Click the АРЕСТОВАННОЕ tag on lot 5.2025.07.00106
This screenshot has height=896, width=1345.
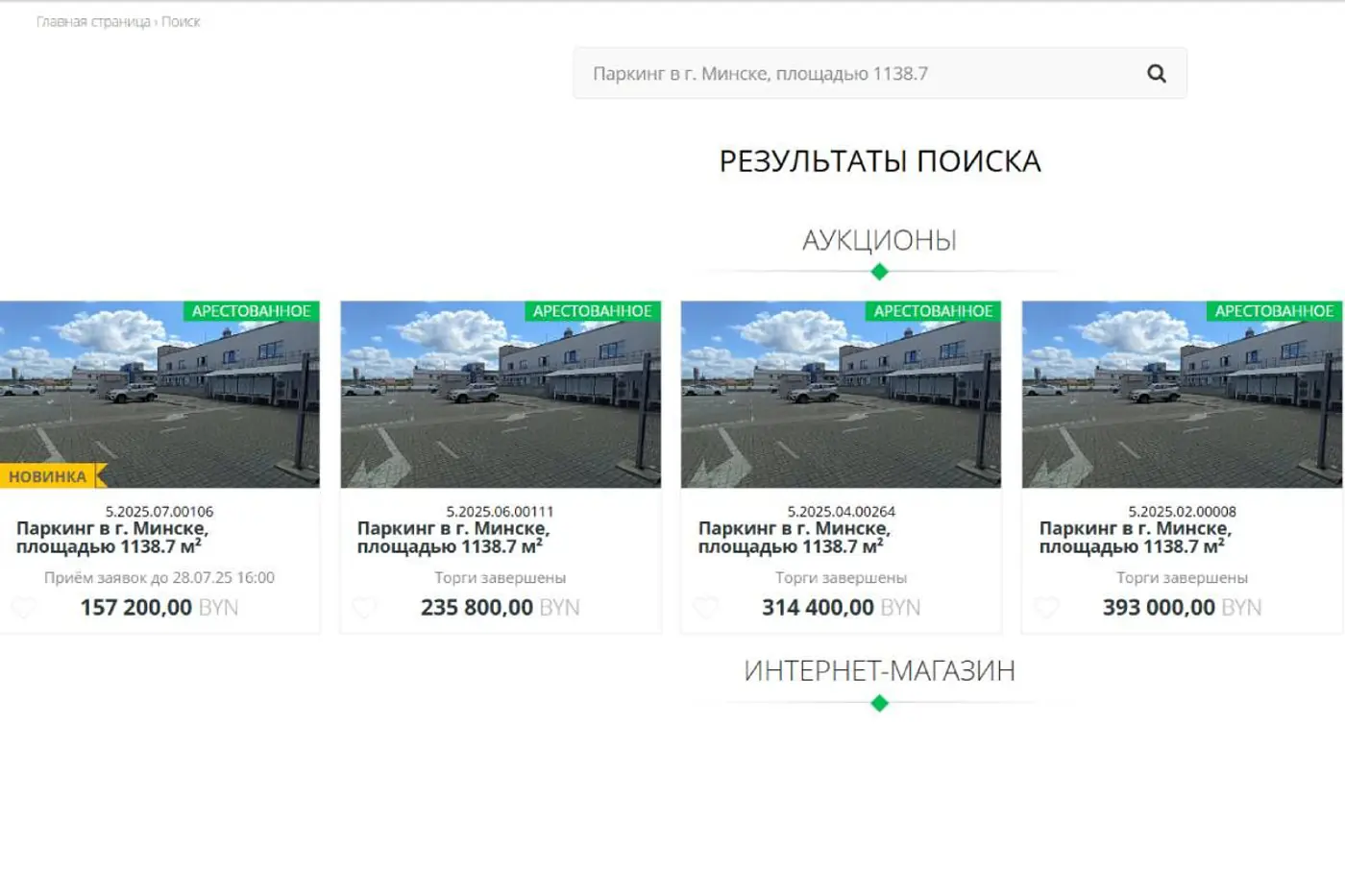[252, 311]
